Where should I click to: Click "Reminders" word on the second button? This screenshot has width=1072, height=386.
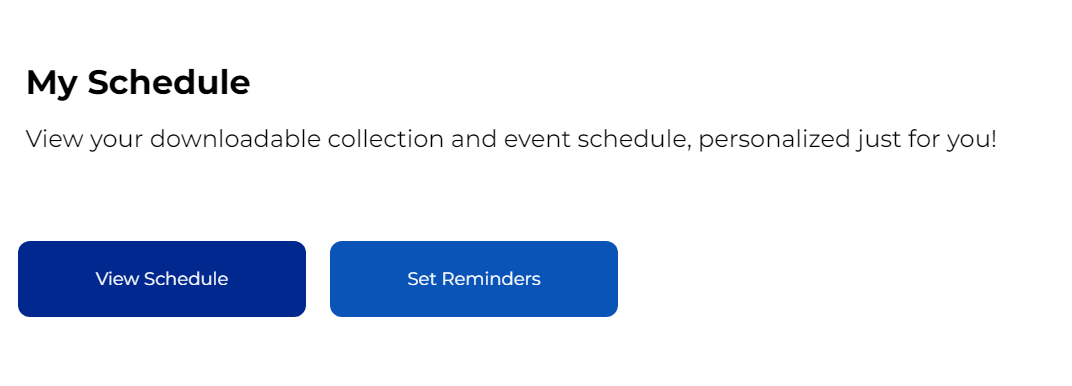[491, 279]
